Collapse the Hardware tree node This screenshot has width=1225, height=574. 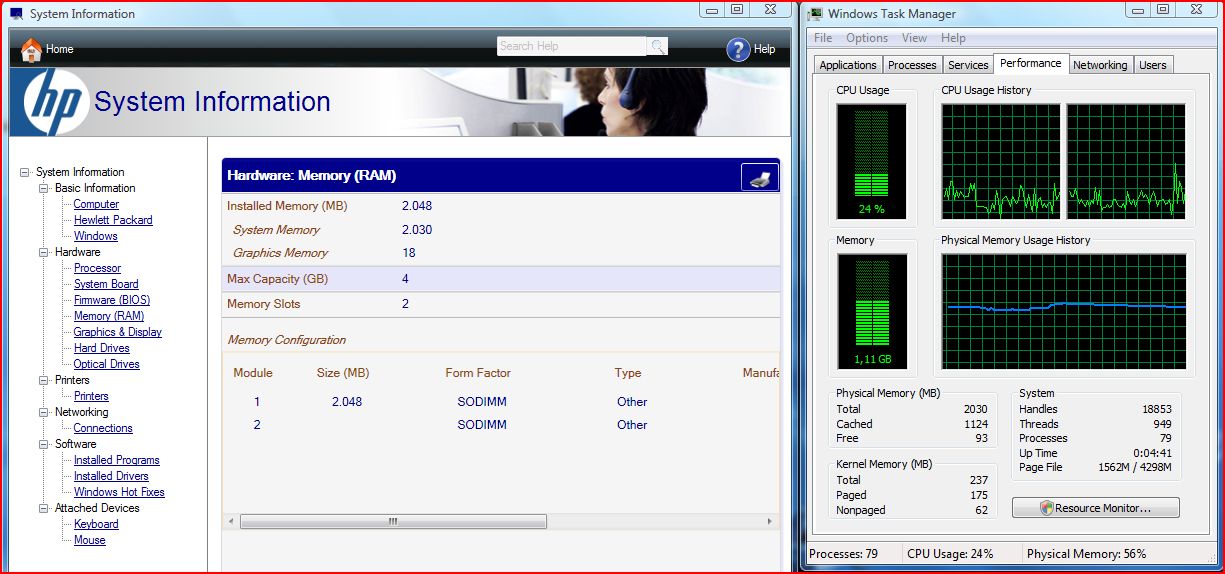(44, 252)
